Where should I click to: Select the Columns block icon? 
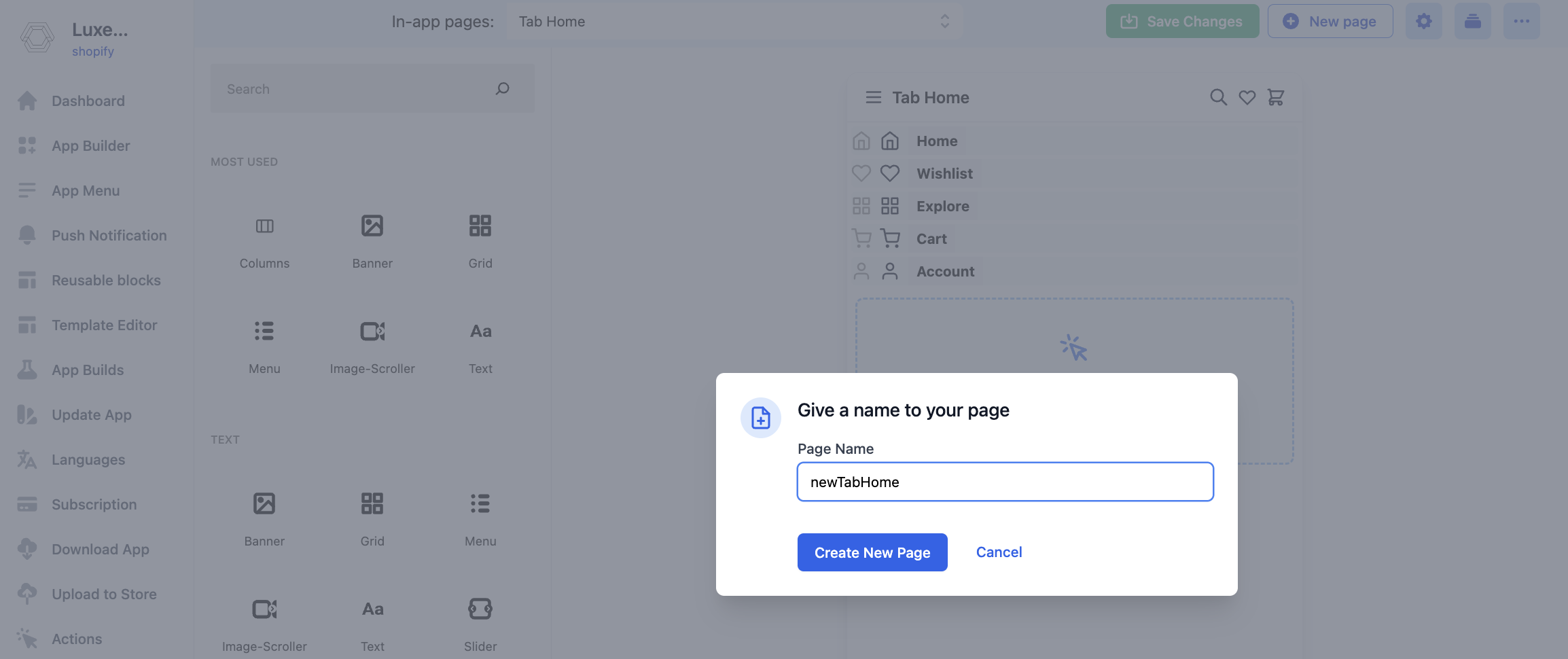point(264,226)
